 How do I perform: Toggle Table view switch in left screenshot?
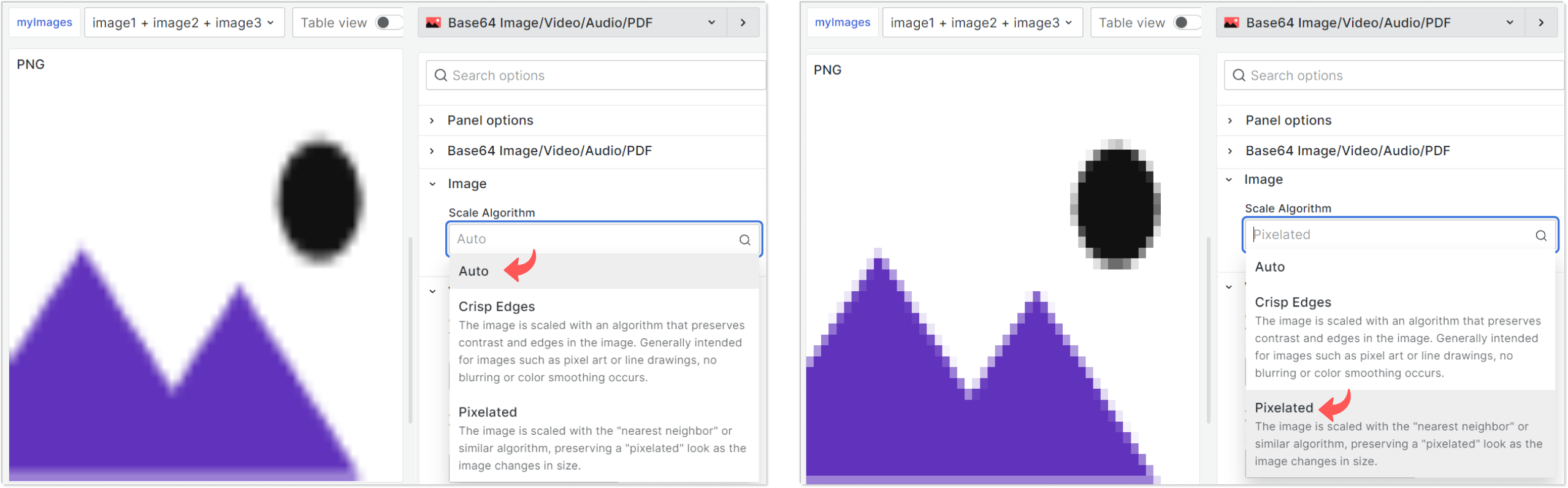pos(387,23)
